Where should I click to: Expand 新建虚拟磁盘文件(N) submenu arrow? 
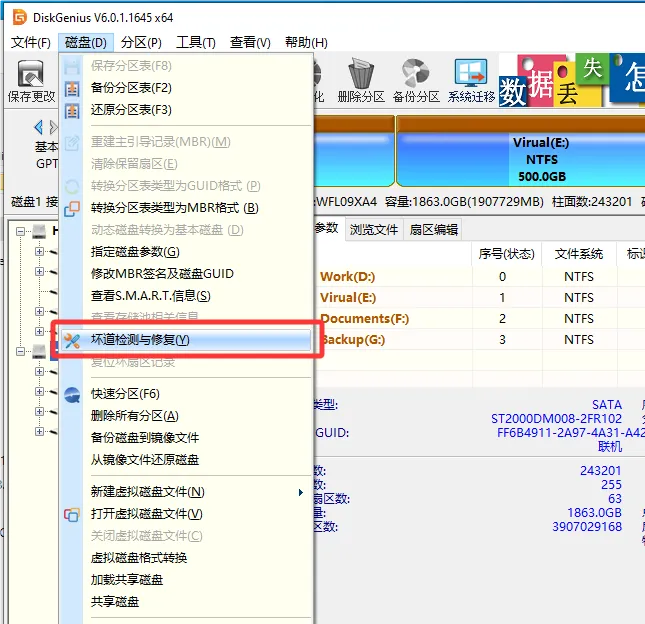(301, 492)
